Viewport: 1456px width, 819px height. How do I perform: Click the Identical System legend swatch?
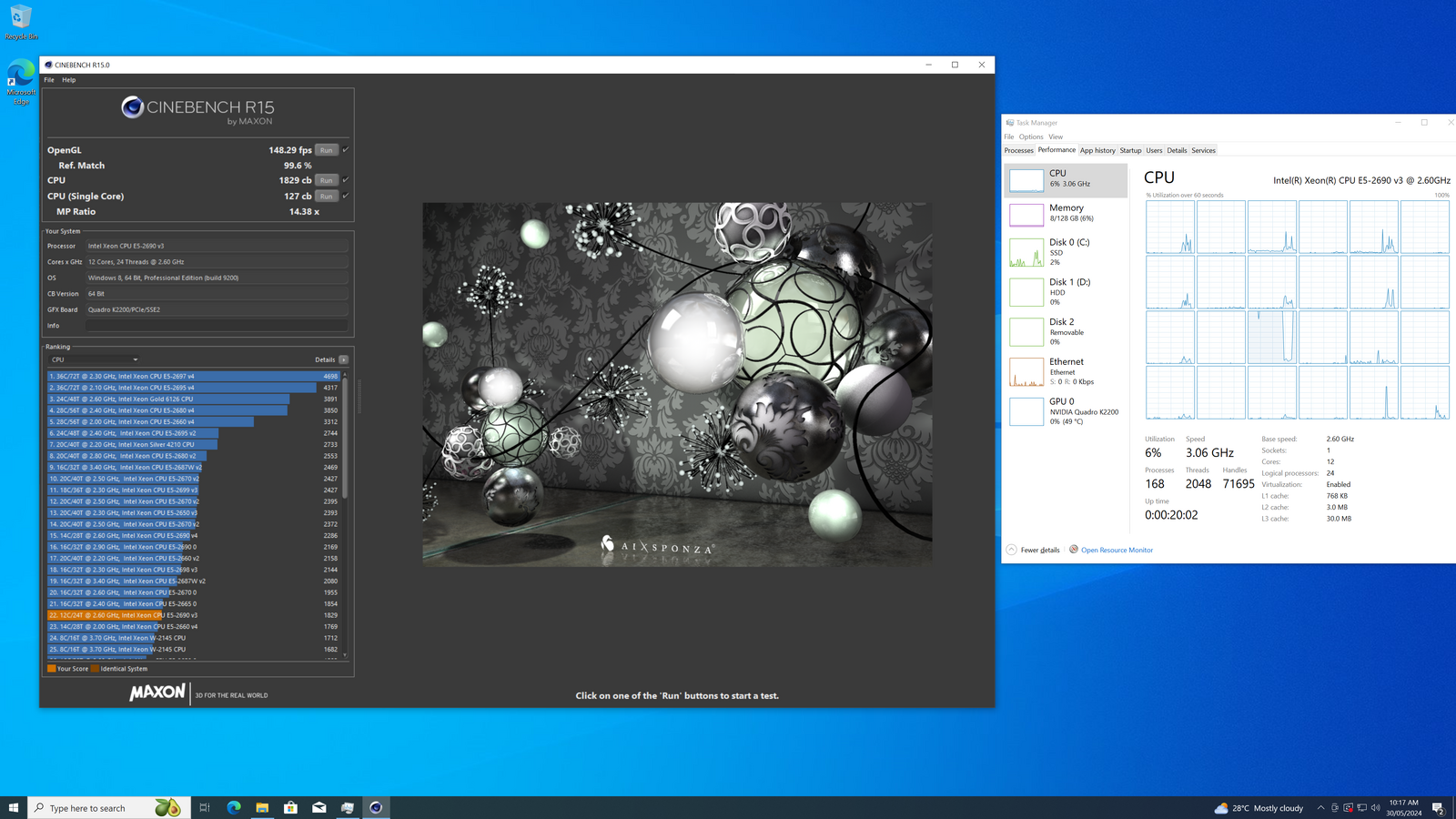(95, 669)
